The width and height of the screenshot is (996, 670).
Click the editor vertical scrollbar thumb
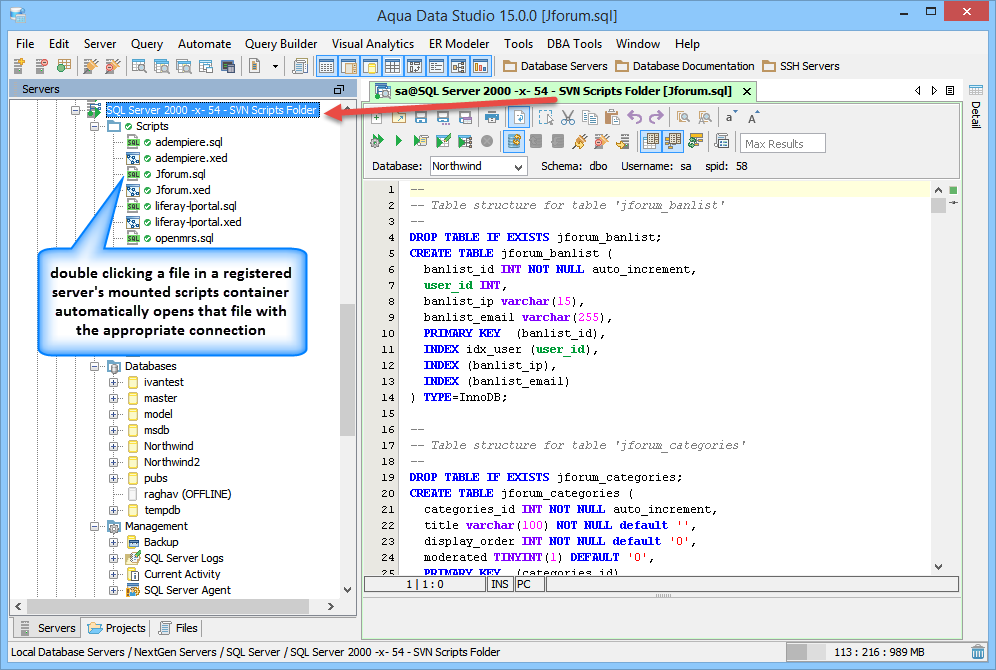coord(938,206)
